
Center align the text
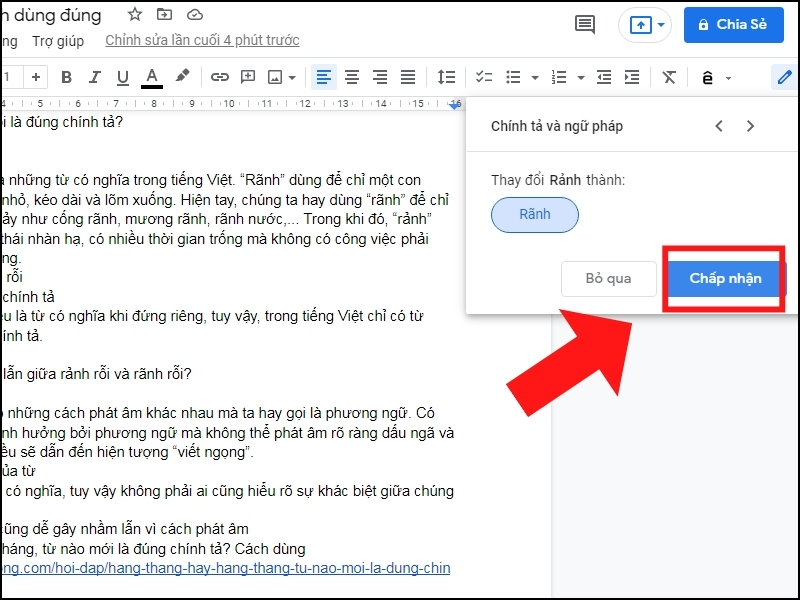352,78
